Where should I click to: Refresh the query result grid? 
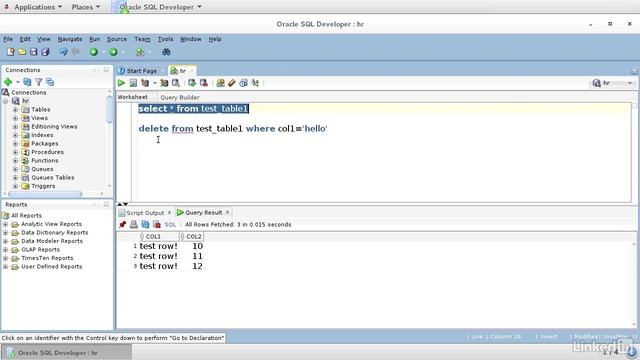point(145,224)
